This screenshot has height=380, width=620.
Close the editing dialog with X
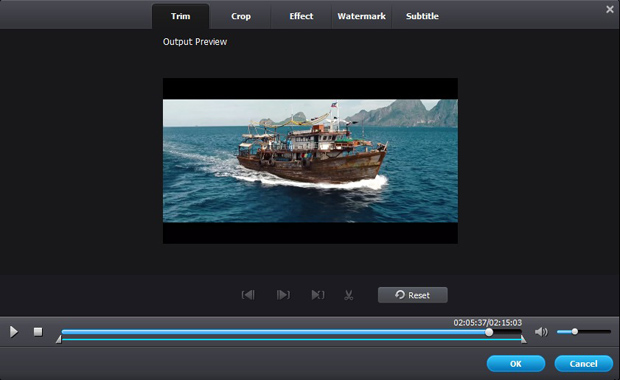tap(610, 9)
